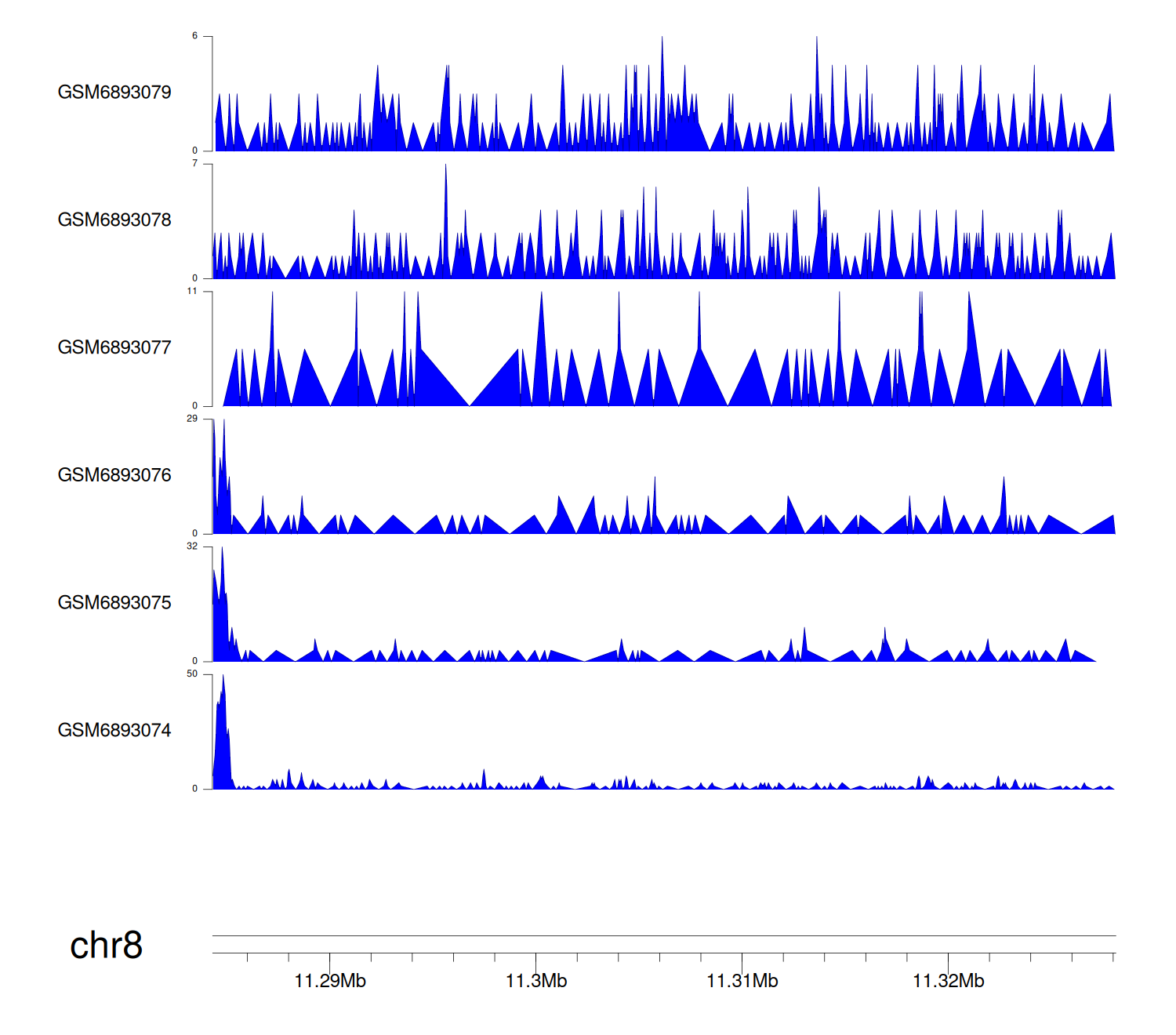
Task: Click the y-axis maximum value 32
Action: tap(192, 547)
